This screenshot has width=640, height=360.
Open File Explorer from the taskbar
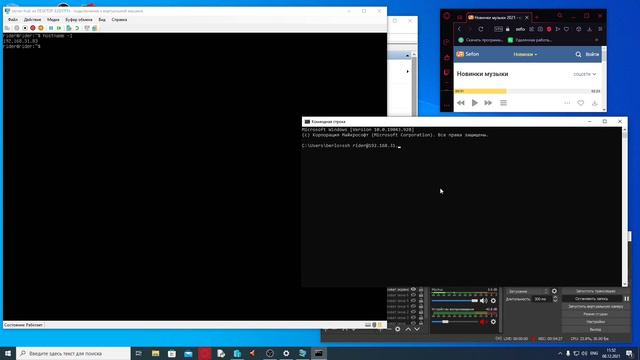(x=156, y=353)
